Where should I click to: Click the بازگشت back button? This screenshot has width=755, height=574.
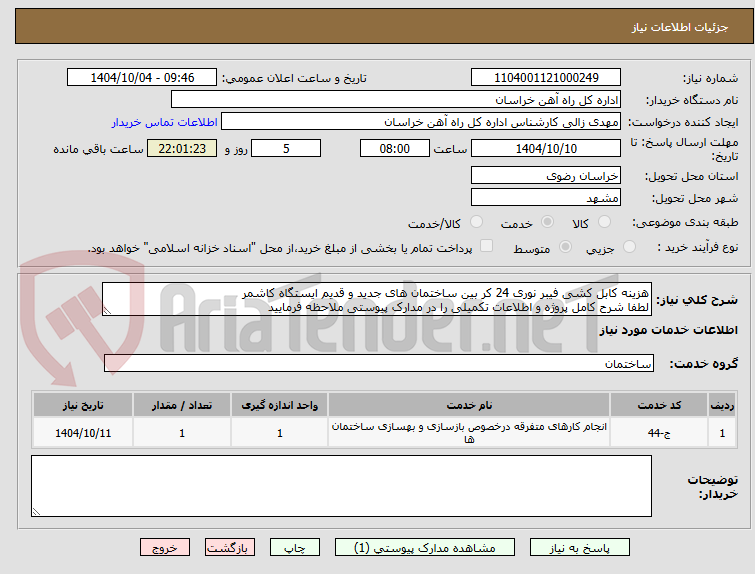pyautogui.click(x=230, y=548)
